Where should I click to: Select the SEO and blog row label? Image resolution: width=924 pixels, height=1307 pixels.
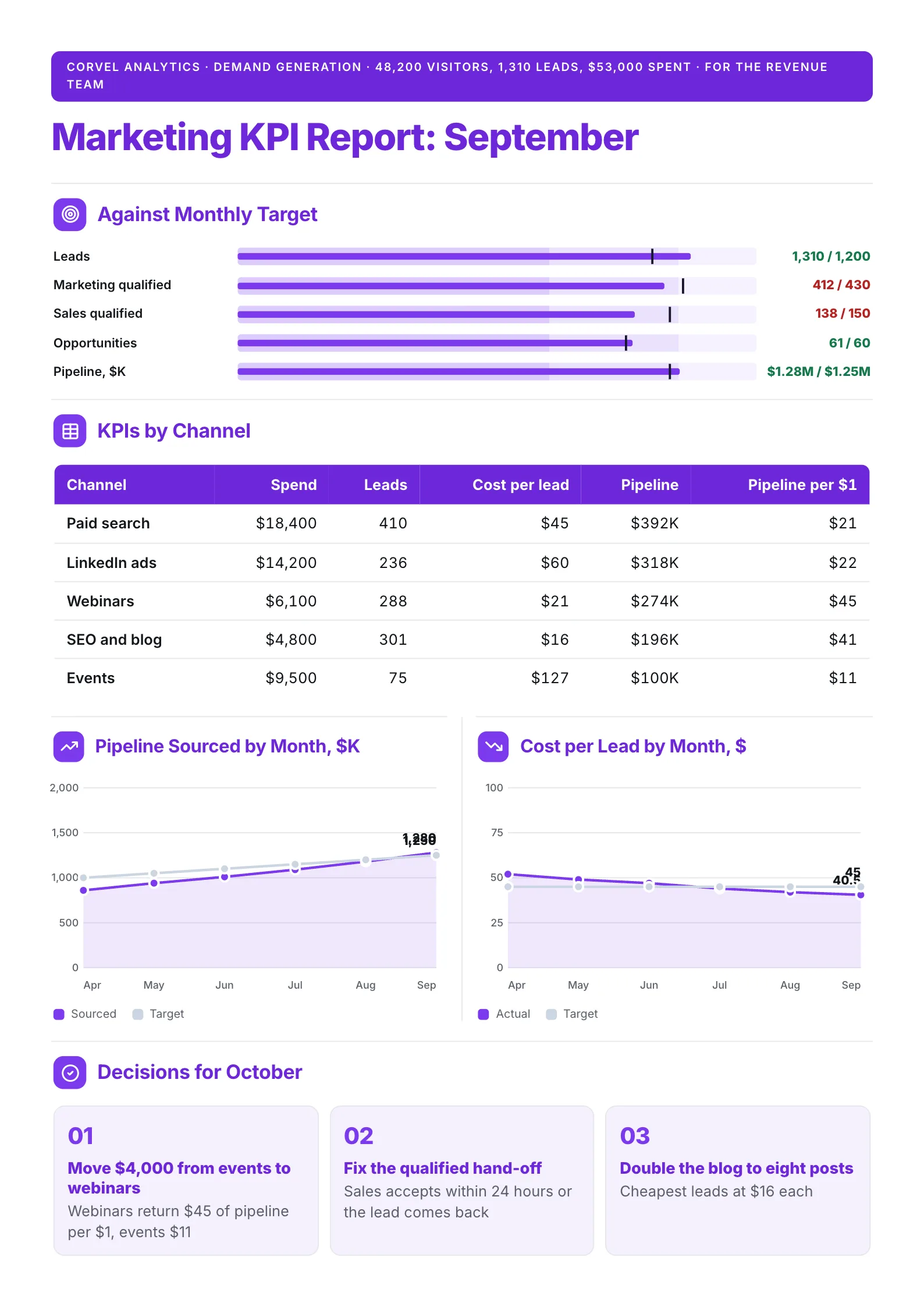coord(115,640)
